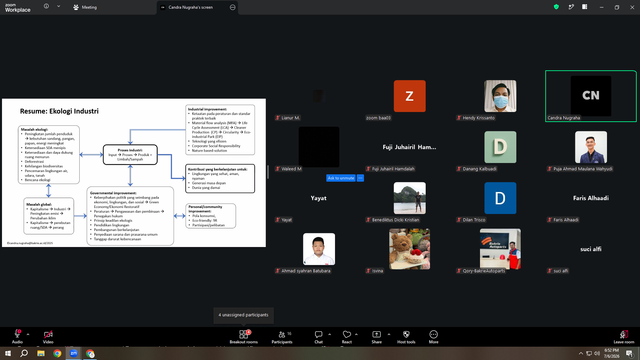Select Qory-BakrieAutoparts photo tile
The height and width of the screenshot is (360, 640).
pyautogui.click(x=500, y=249)
